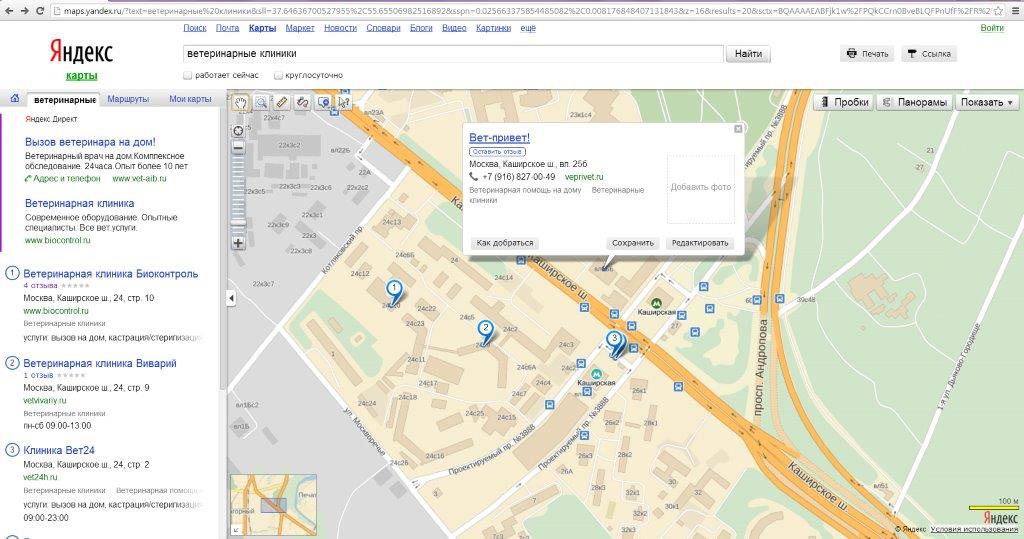Collapse the left results panel arrow
Screen dimensions: 1024x539
pyautogui.click(x=231, y=298)
